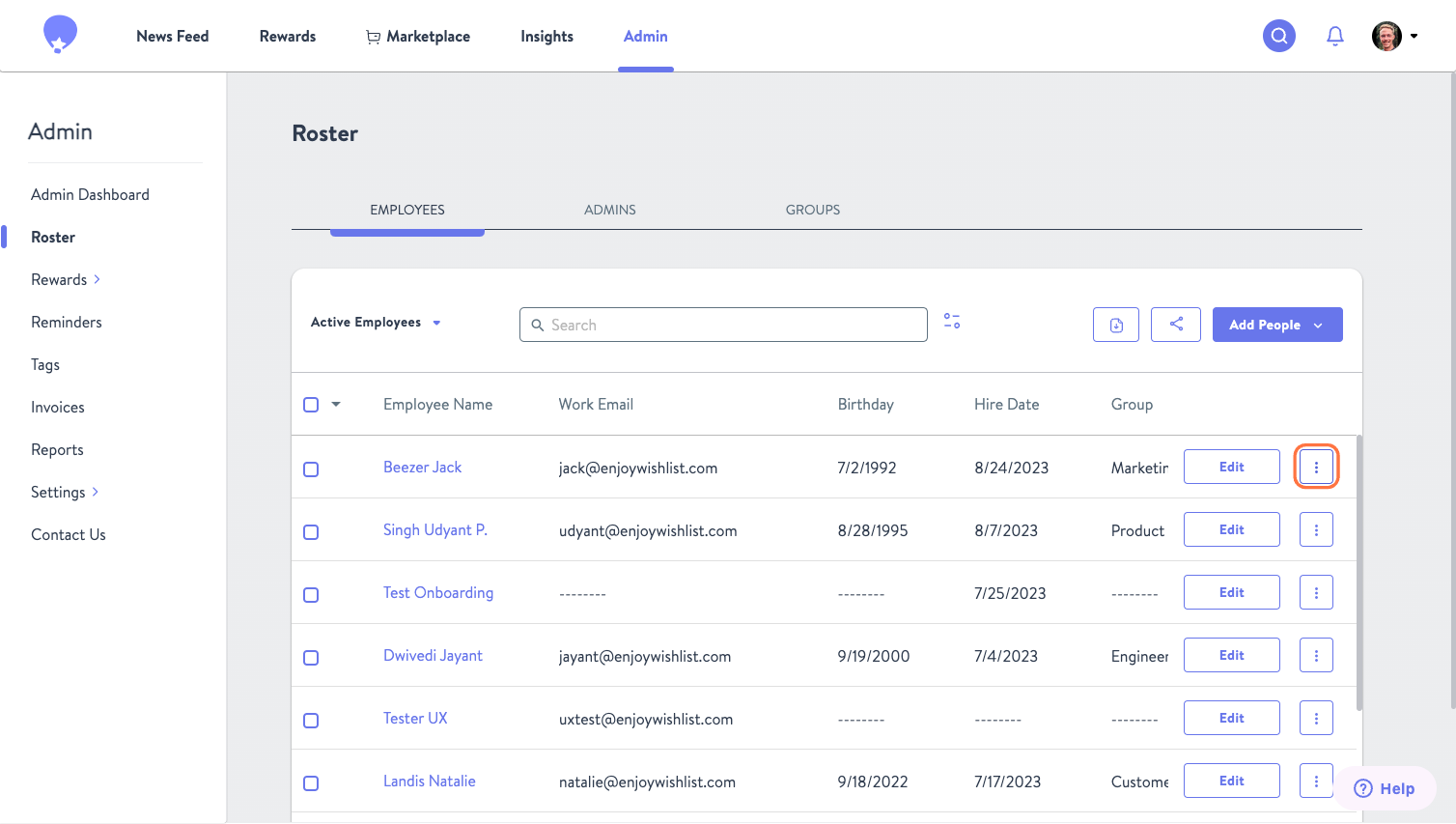Open Reports in sidebar
The width and height of the screenshot is (1456, 824).
(57, 449)
